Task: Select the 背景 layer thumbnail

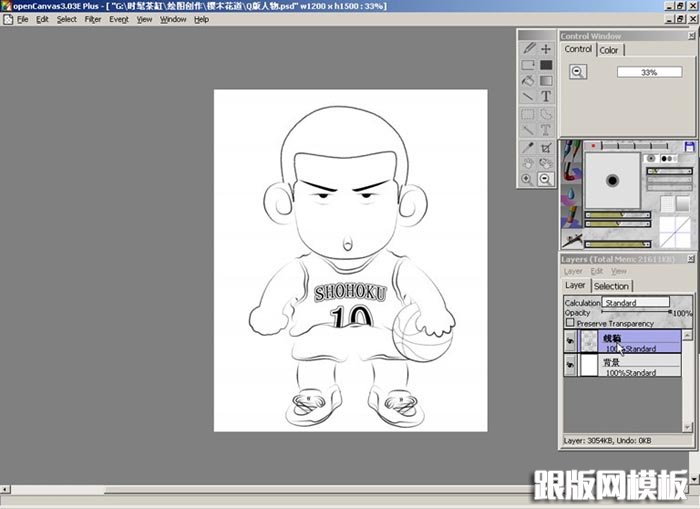Action: [589, 365]
